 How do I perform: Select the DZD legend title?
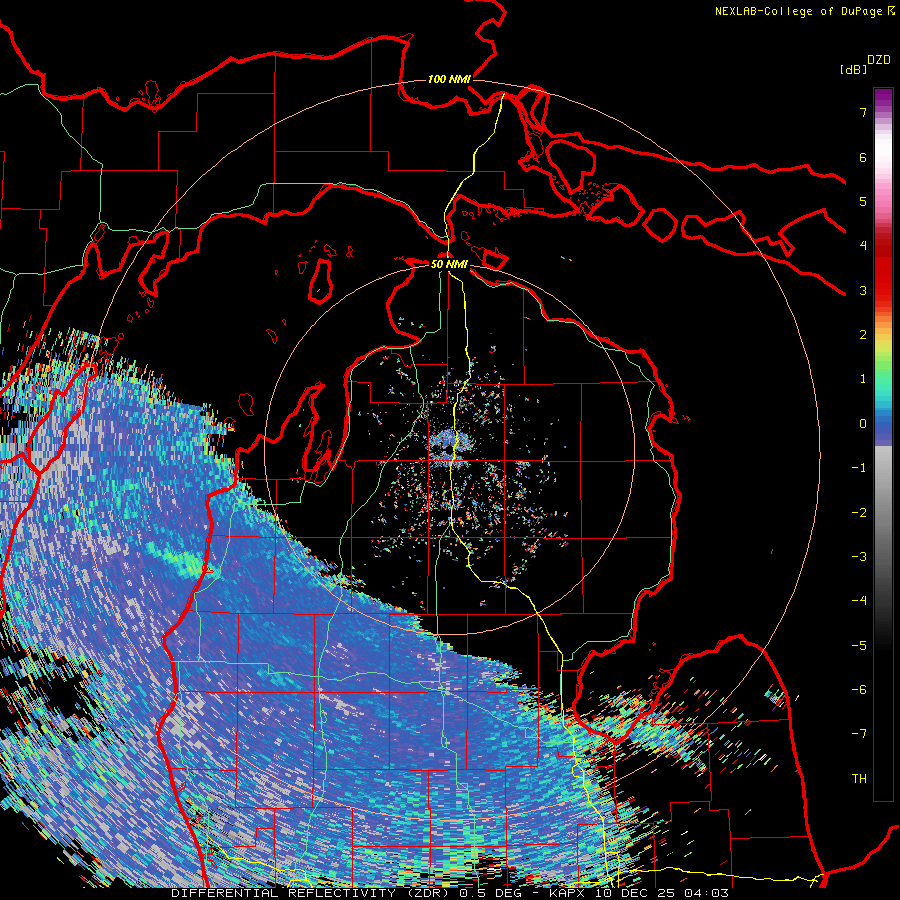[879, 60]
